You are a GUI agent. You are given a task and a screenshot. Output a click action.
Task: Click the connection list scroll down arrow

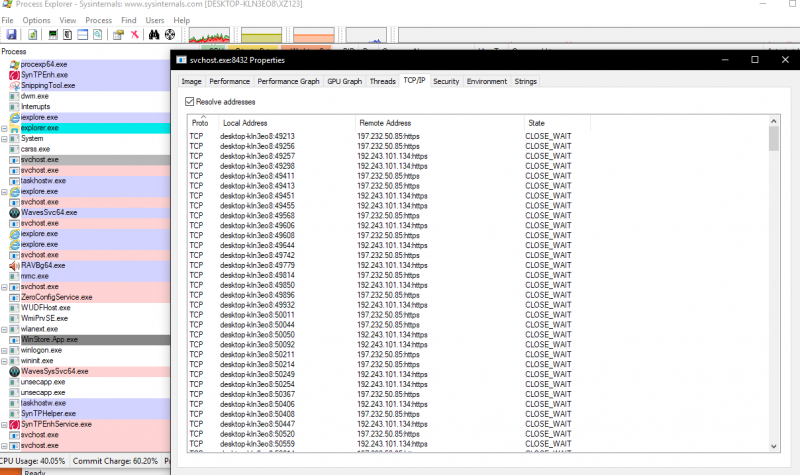[773, 446]
